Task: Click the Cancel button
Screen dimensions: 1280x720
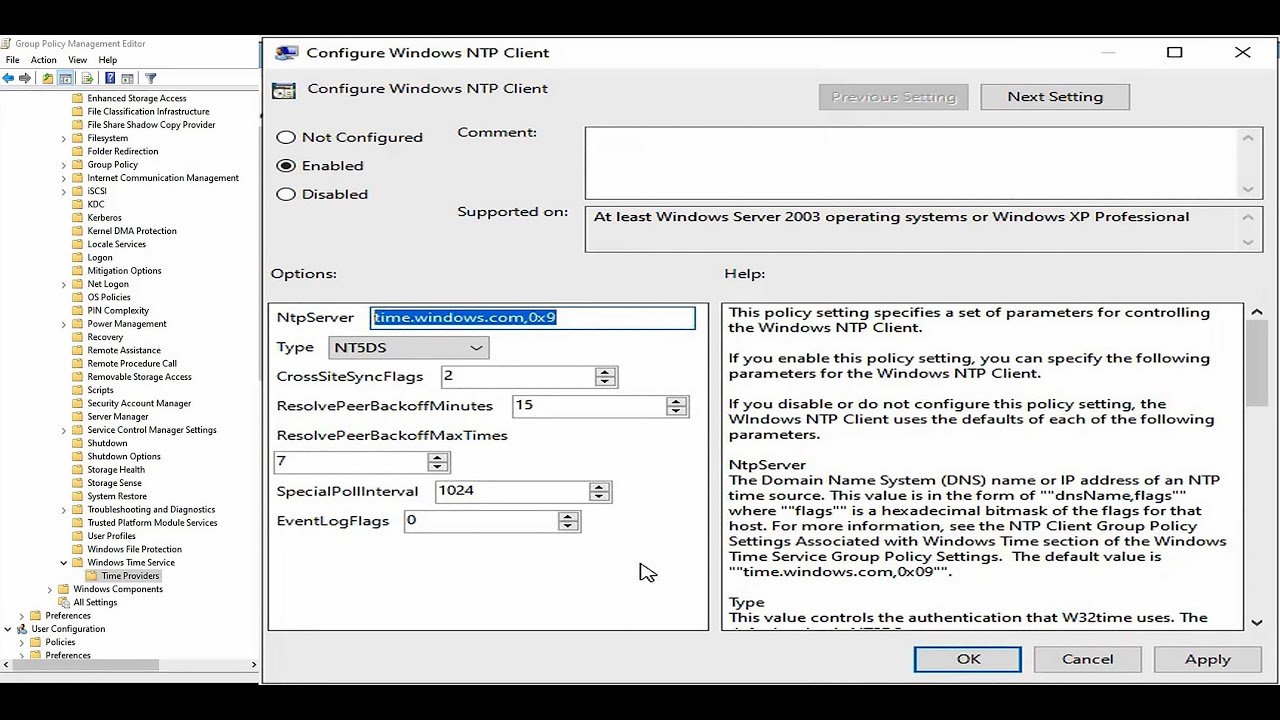Action: (1087, 659)
